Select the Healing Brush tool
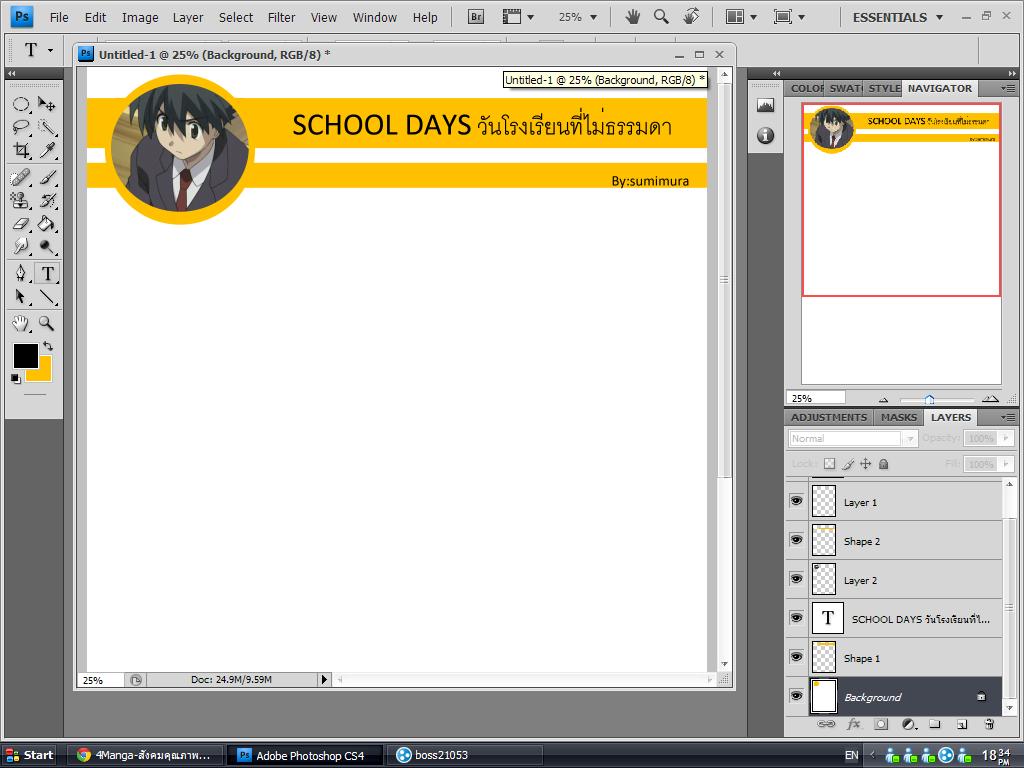The image size is (1024, 768). click(21, 177)
